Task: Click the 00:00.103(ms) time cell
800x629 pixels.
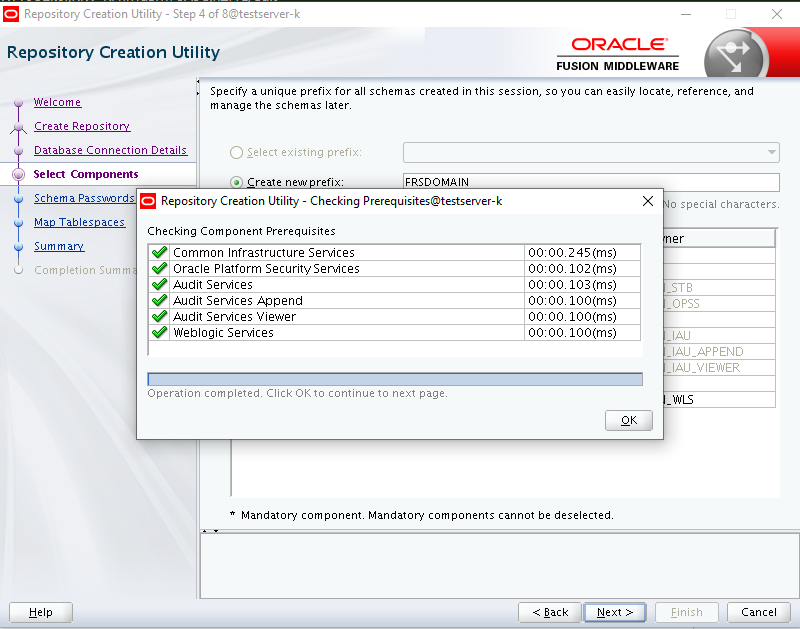Action: pos(582,284)
